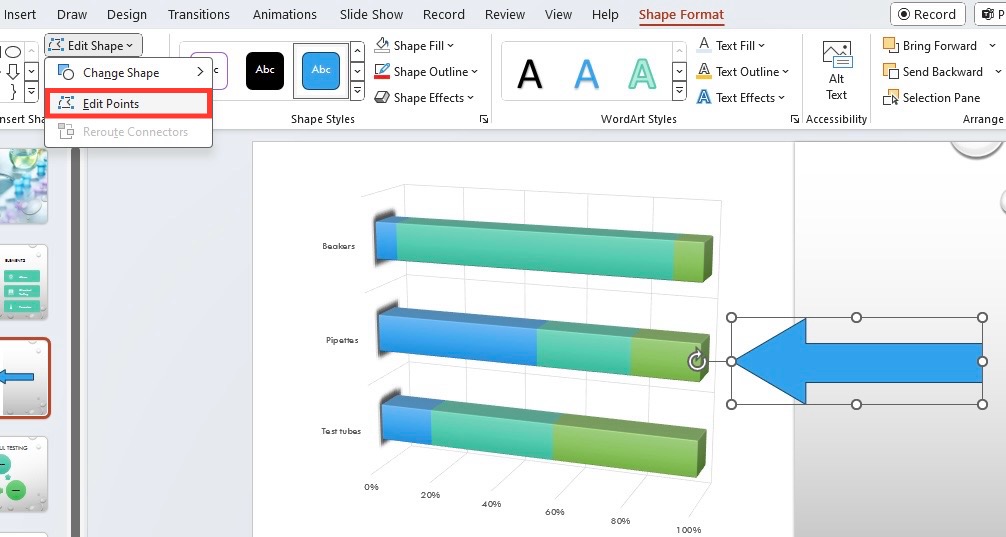Choose Change Shape from the menu
1006x537 pixels.
(129, 73)
